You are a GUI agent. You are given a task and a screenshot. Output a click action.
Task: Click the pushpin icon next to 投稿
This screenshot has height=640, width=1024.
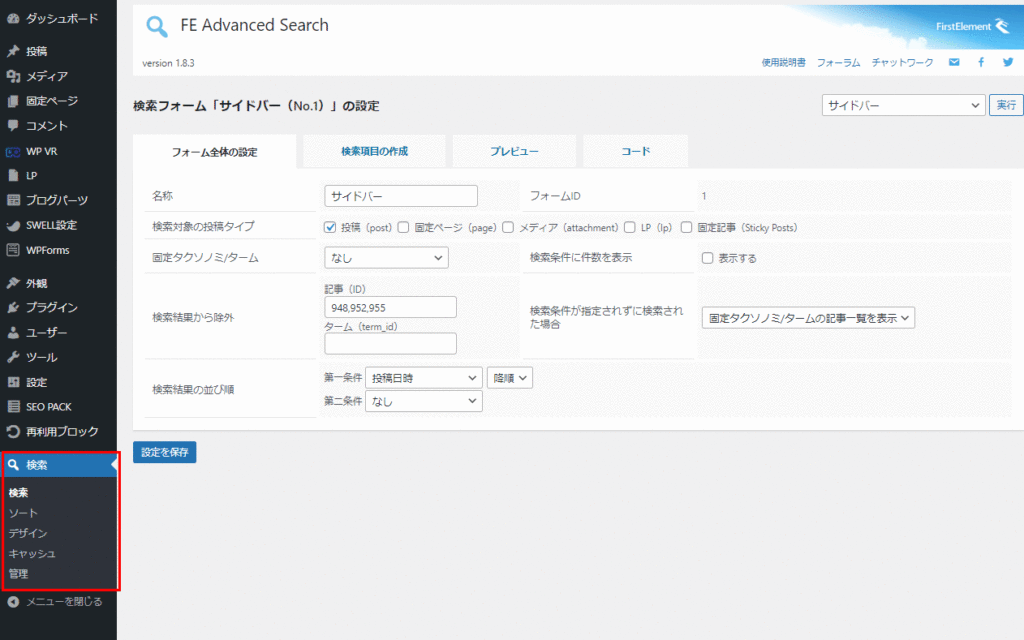[x=13, y=51]
